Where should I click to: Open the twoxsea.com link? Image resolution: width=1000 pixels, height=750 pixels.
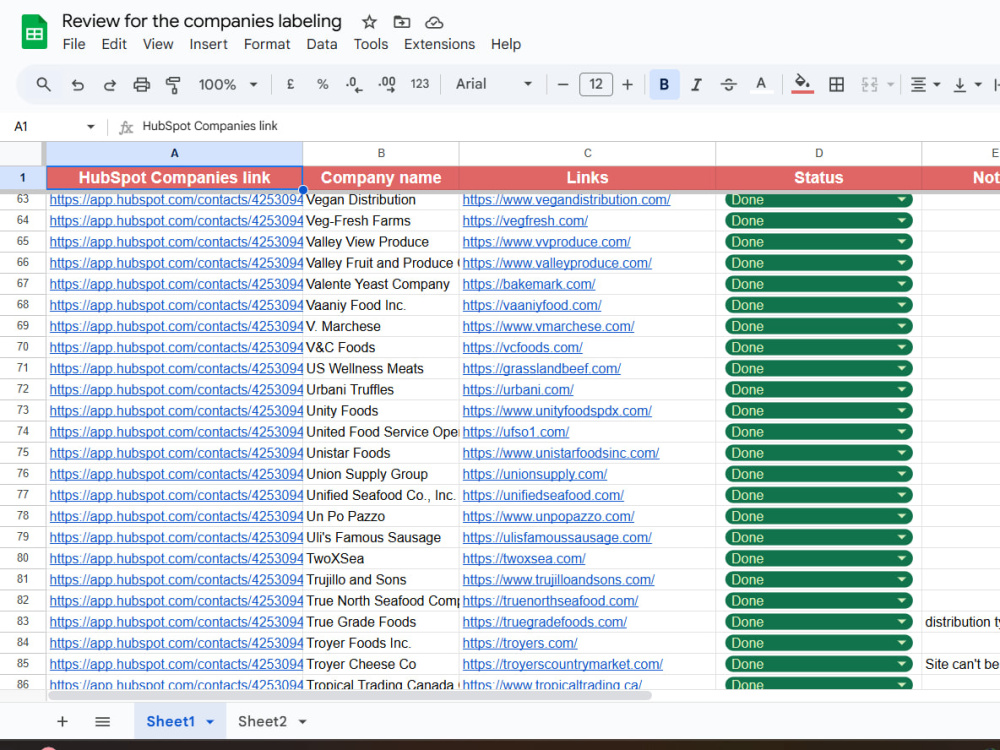524,559
